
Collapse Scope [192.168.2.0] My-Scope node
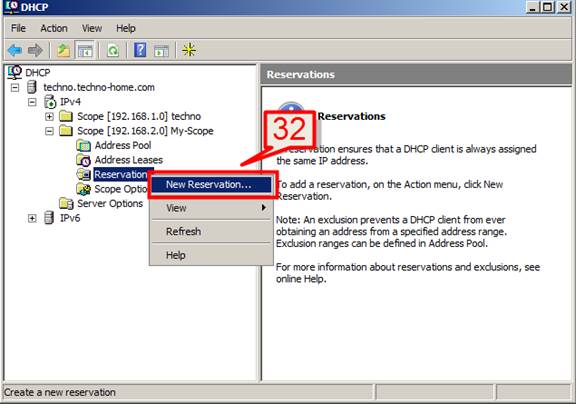pos(49,131)
